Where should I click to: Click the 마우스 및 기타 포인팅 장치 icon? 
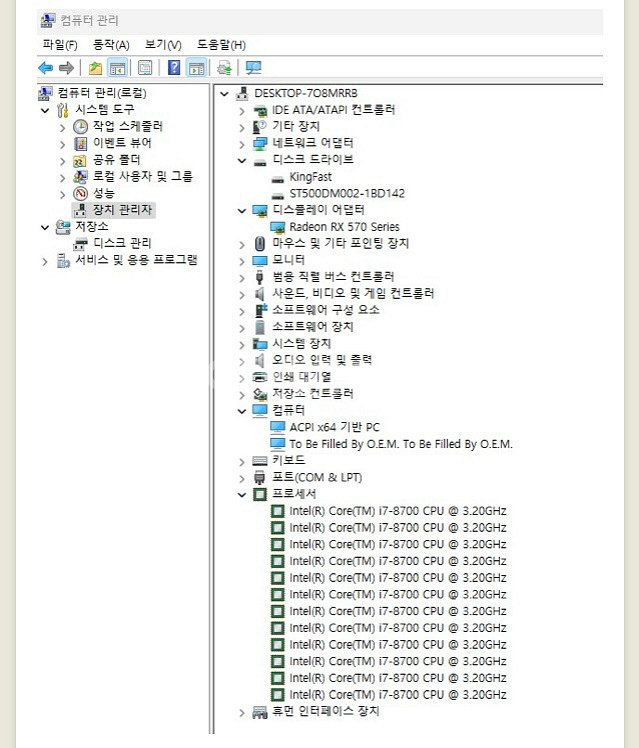click(x=260, y=244)
